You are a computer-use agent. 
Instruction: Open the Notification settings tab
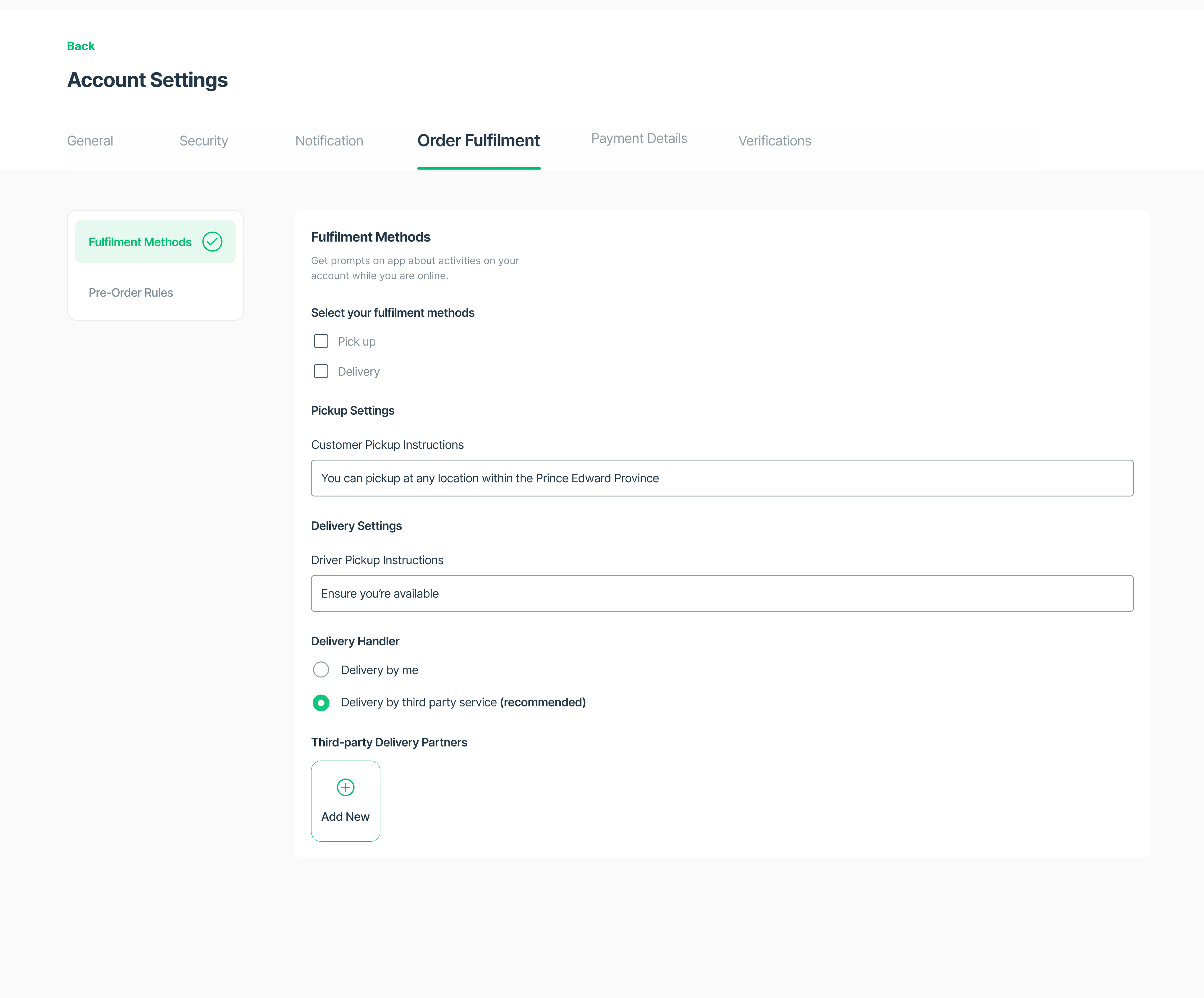tap(329, 140)
